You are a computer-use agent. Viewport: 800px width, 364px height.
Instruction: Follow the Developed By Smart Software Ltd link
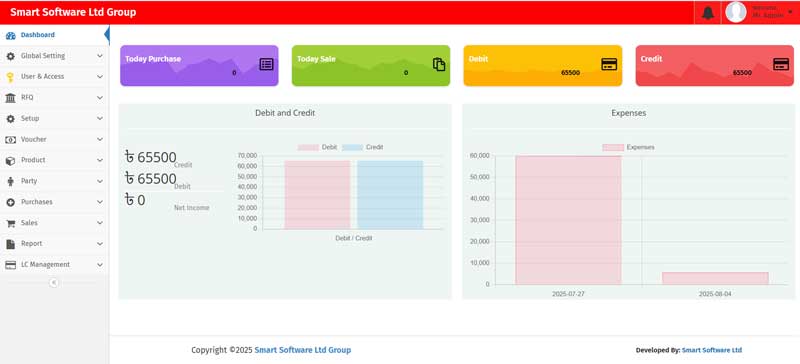point(712,350)
